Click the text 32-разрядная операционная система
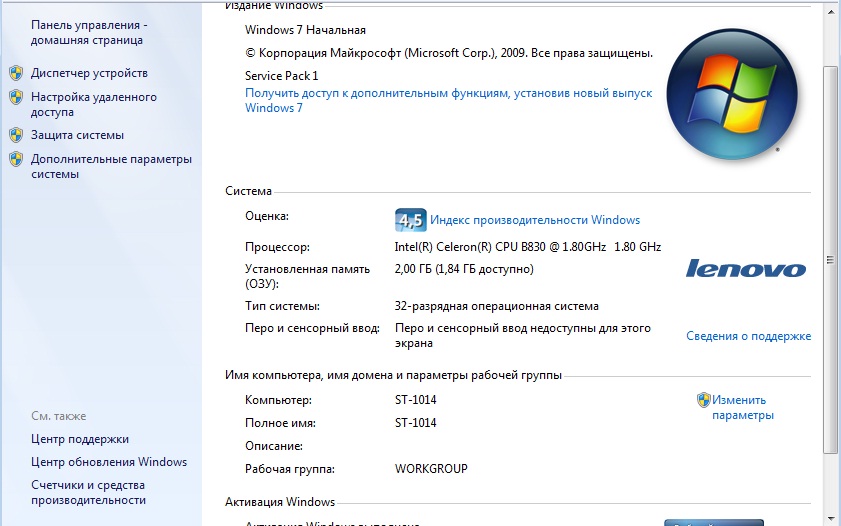841x526 pixels. point(497,307)
